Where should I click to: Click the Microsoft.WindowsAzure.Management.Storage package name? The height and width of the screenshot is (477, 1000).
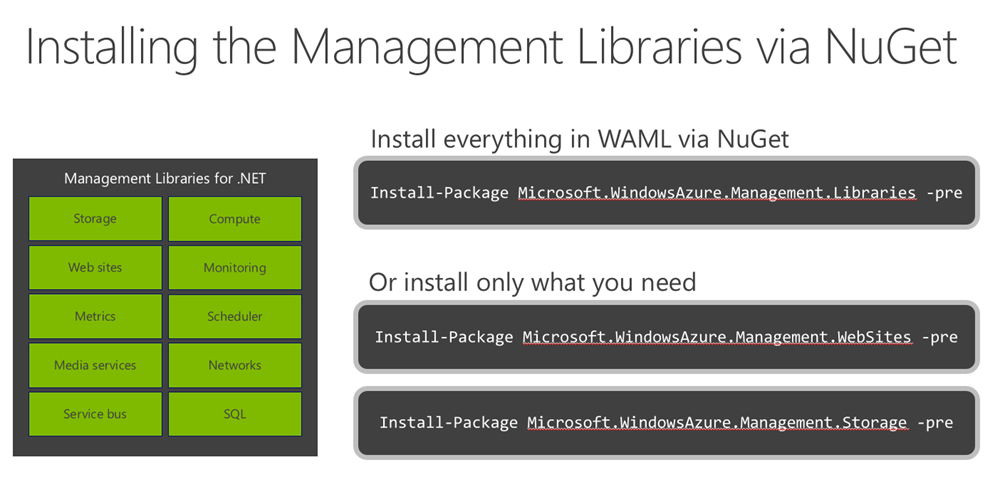[x=717, y=423]
